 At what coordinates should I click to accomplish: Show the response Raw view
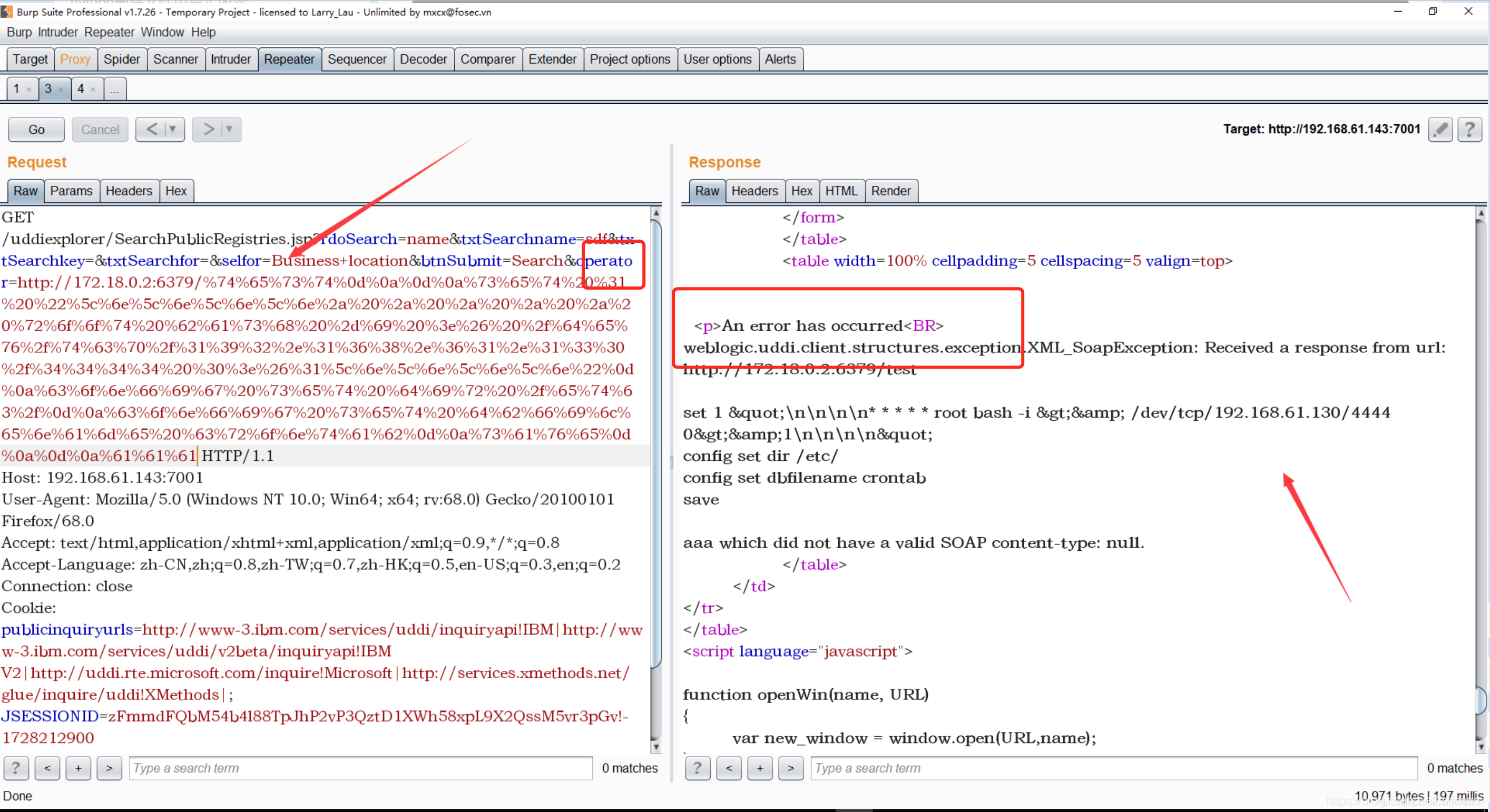[x=707, y=191]
